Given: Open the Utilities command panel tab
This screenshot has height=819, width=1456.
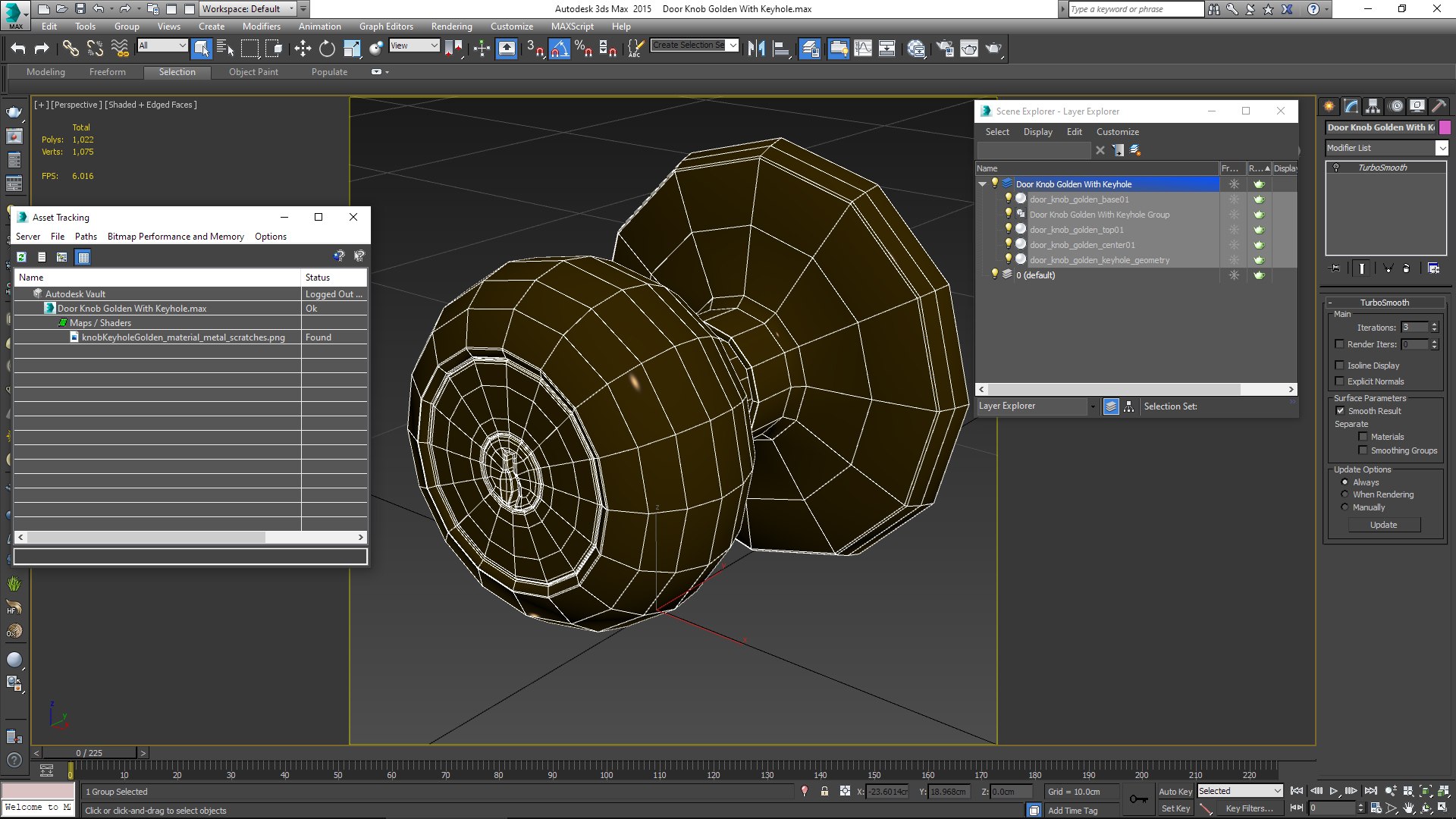Looking at the screenshot, I should pos(1439,106).
